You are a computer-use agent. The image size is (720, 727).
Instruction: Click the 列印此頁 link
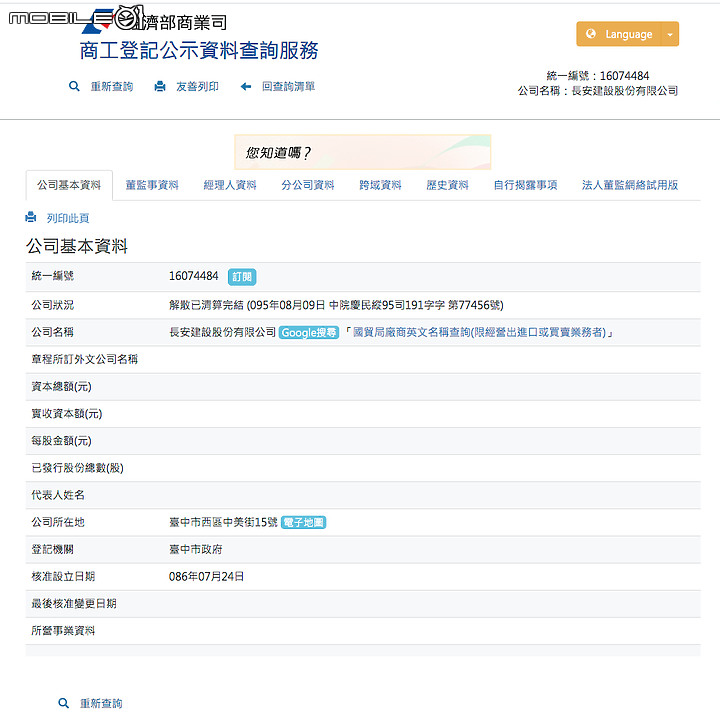68,218
